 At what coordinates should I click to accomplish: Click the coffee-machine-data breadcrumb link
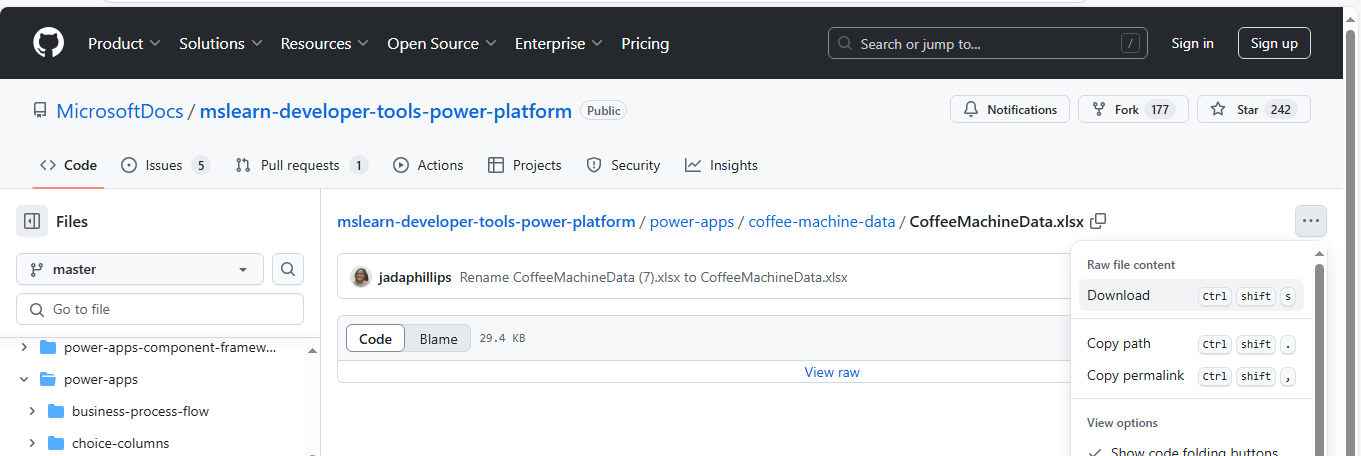pos(822,222)
